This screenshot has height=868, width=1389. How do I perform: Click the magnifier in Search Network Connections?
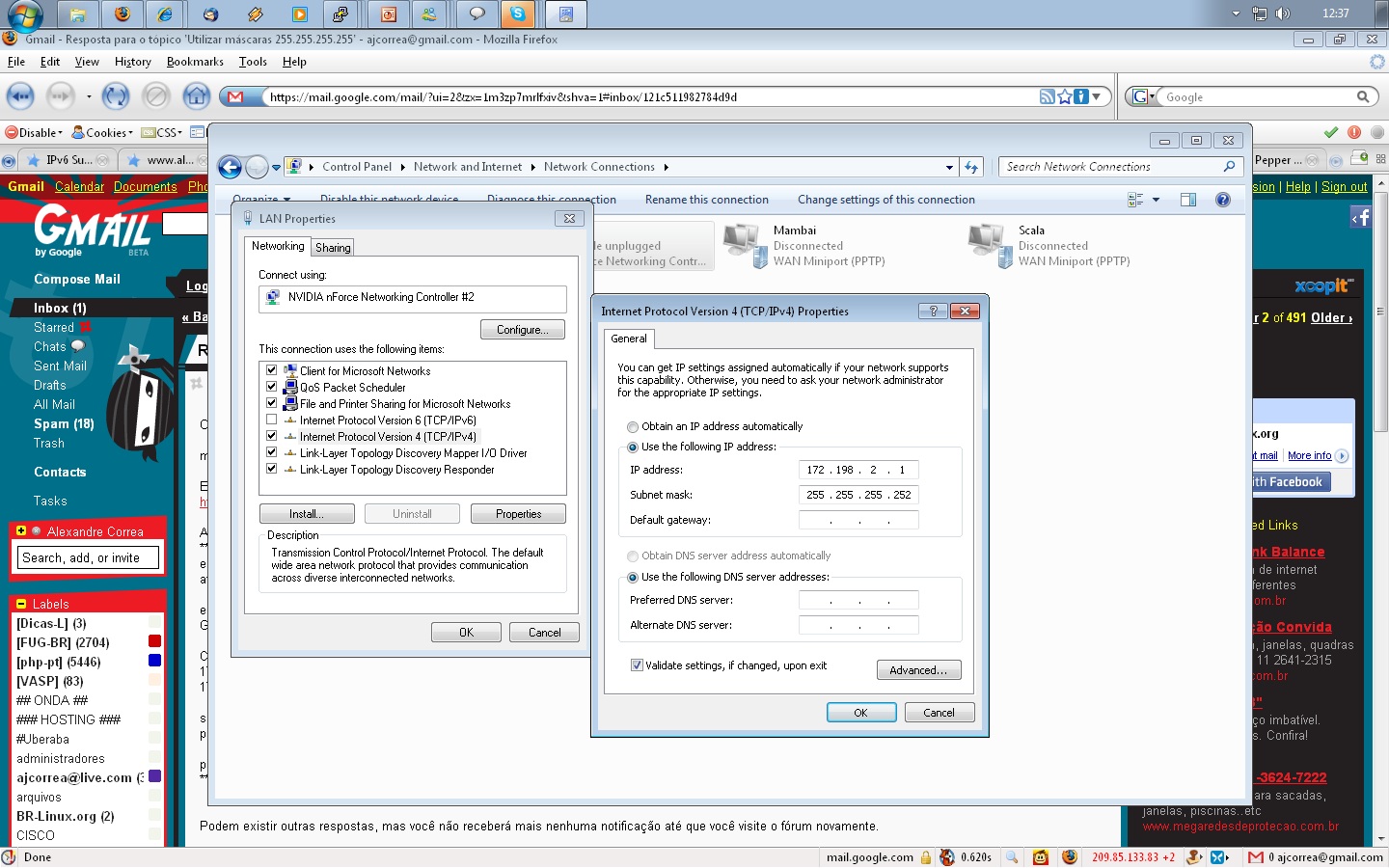coord(1229,167)
